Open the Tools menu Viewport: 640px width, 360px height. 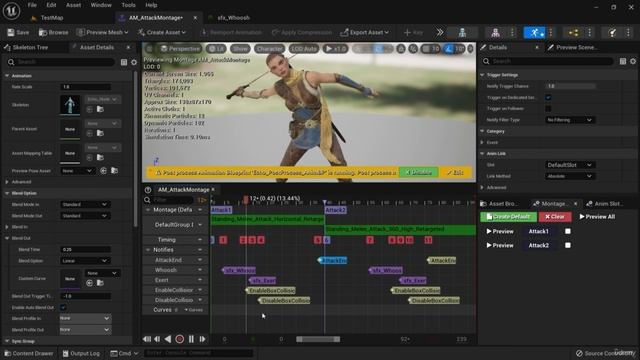point(128,5)
